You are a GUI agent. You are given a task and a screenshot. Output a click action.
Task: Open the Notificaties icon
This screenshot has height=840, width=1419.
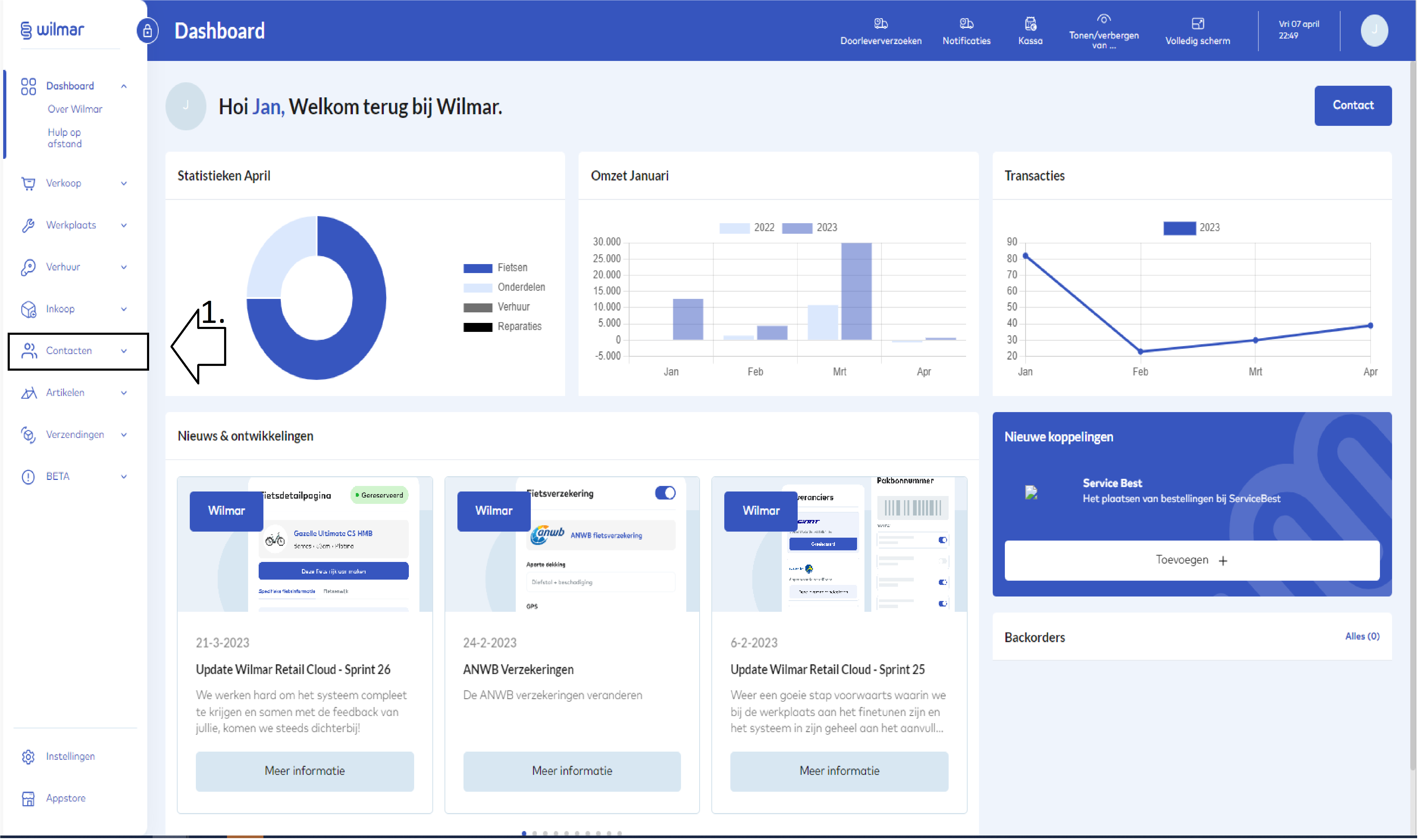coord(967,24)
